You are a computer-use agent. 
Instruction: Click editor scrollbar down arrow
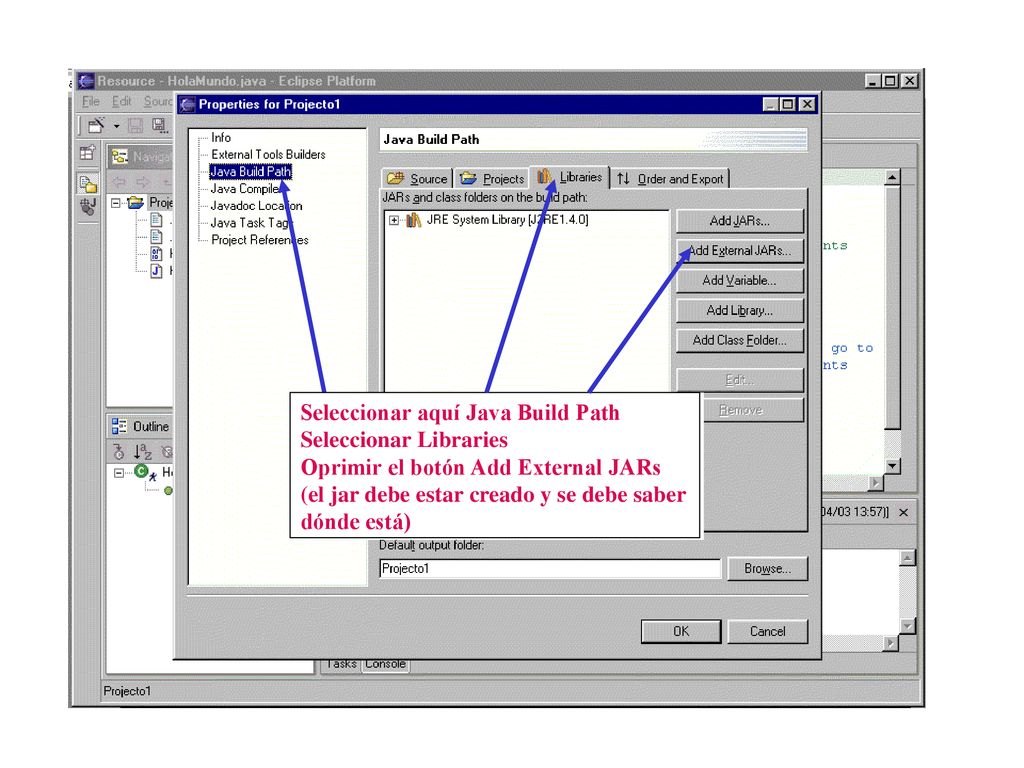tap(892, 466)
